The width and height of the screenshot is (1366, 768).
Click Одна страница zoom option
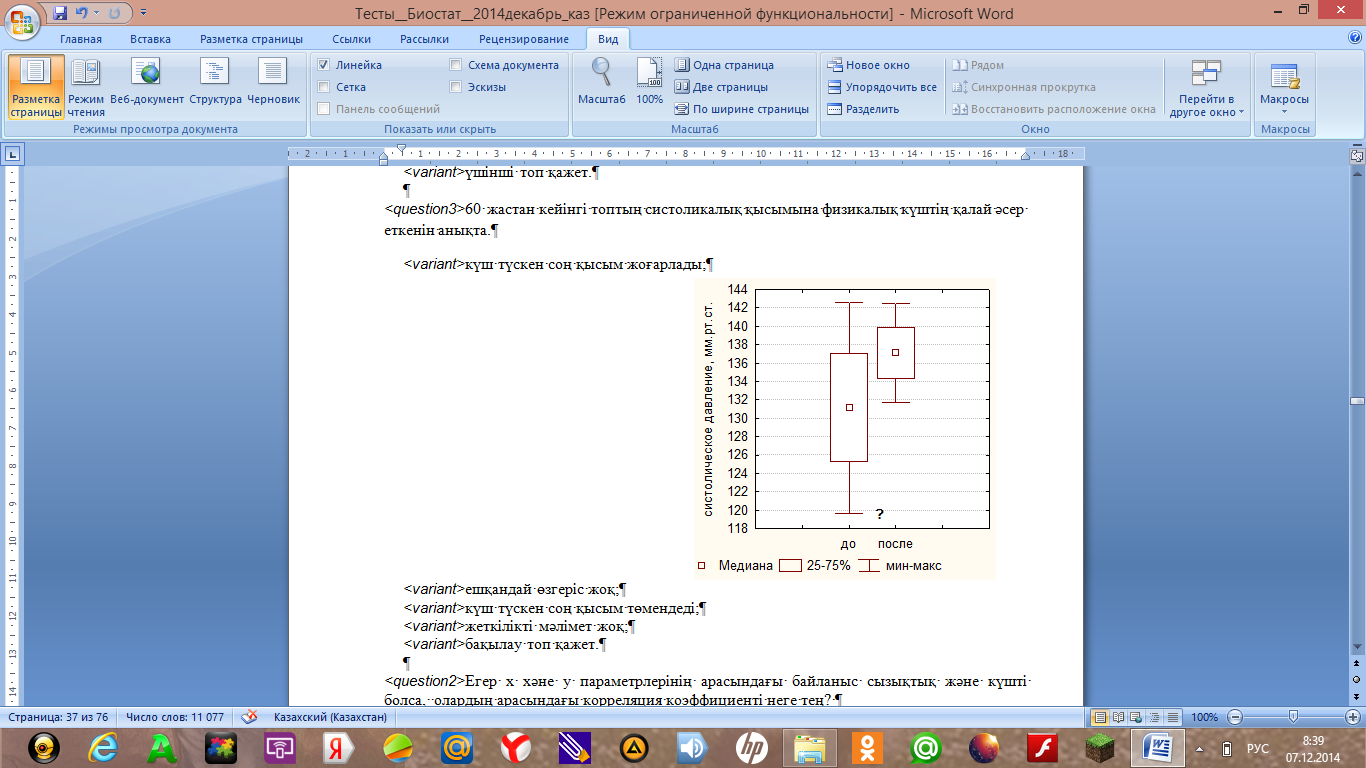click(x=724, y=65)
